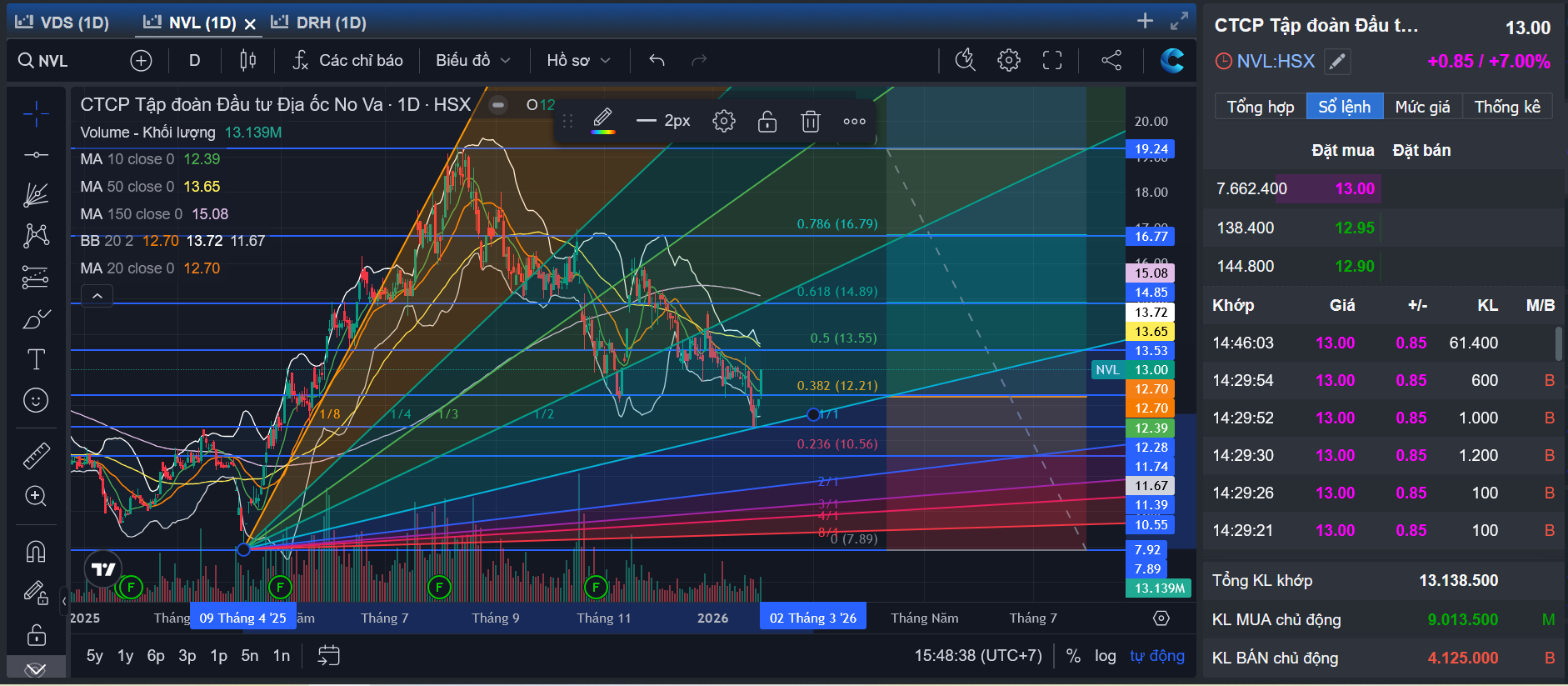Open the 'Tổng hợp' tab
This screenshot has width=1568, height=686.
coord(1260,107)
